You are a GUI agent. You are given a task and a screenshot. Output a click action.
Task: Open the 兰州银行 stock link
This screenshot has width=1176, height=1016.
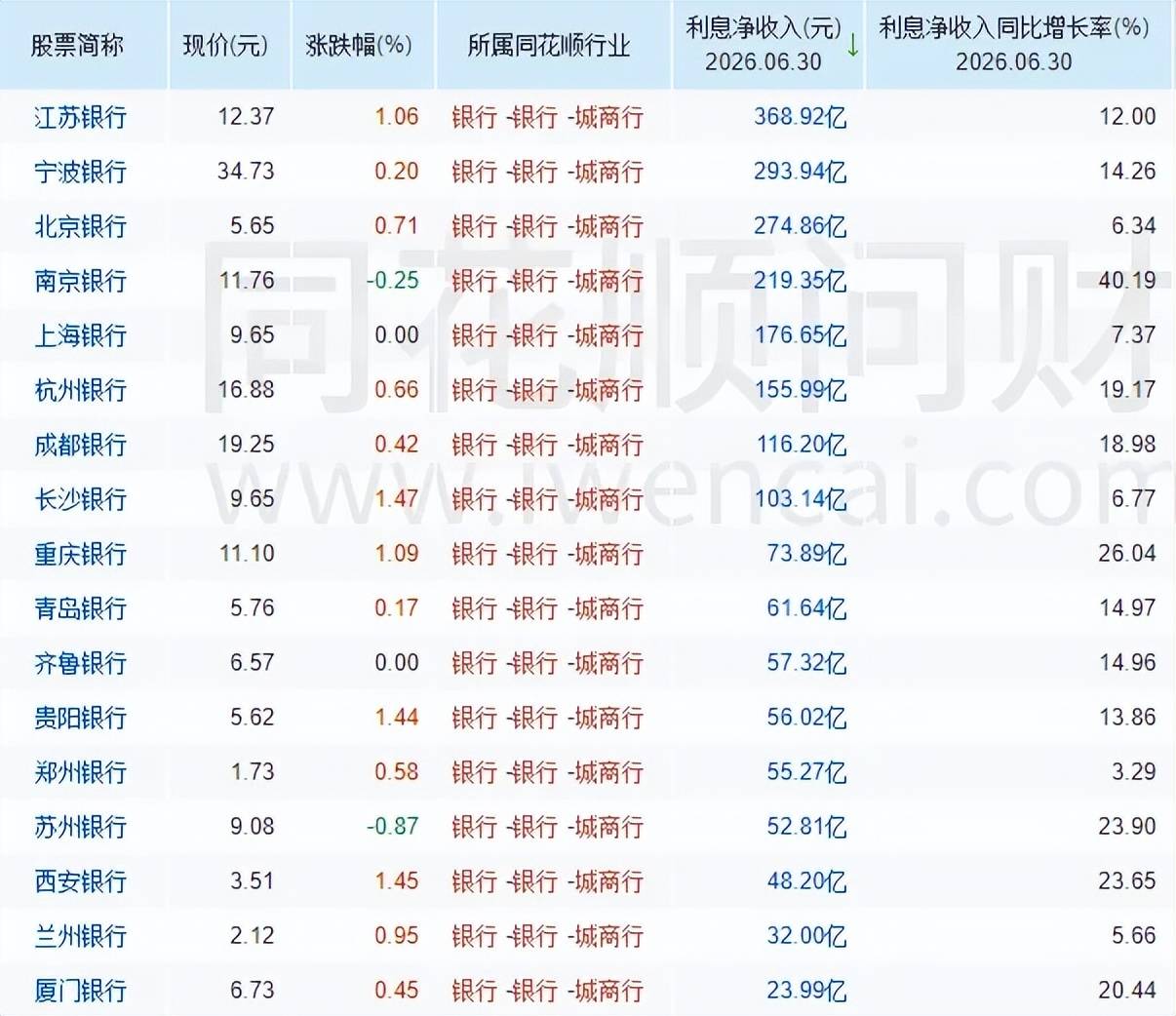pyautogui.click(x=80, y=936)
